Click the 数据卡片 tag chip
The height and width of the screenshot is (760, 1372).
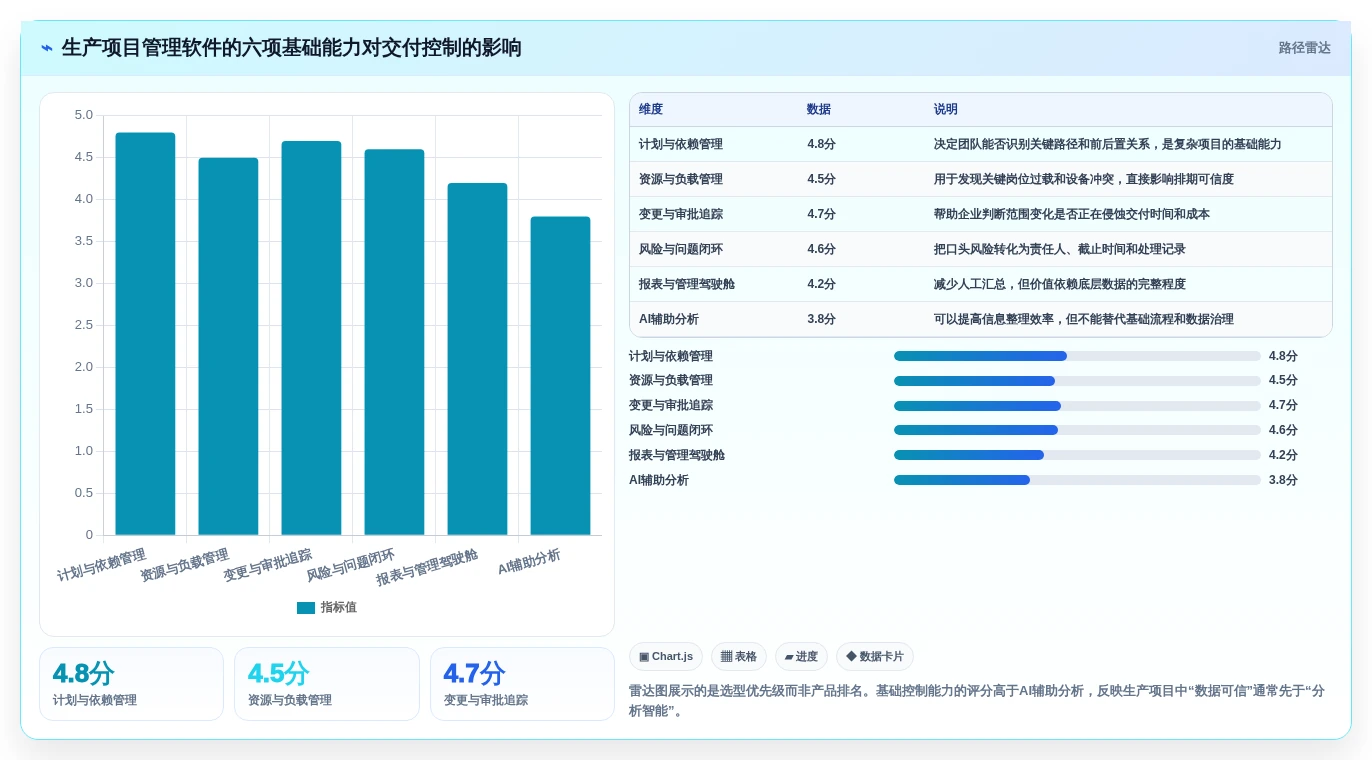click(875, 657)
